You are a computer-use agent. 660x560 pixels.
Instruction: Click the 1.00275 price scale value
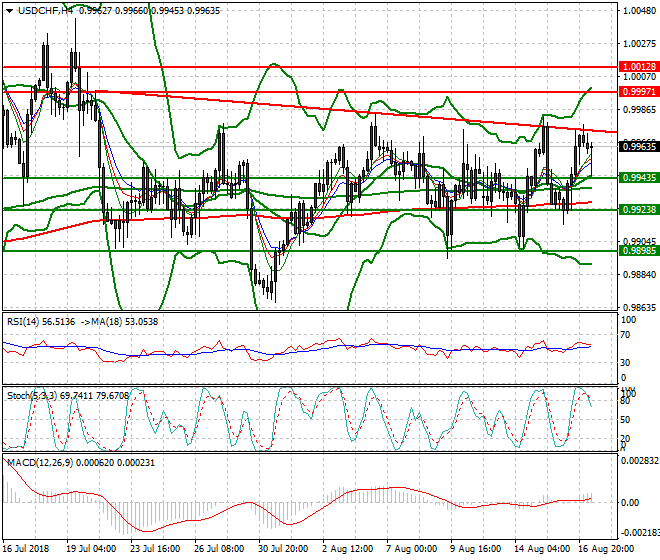639,44
